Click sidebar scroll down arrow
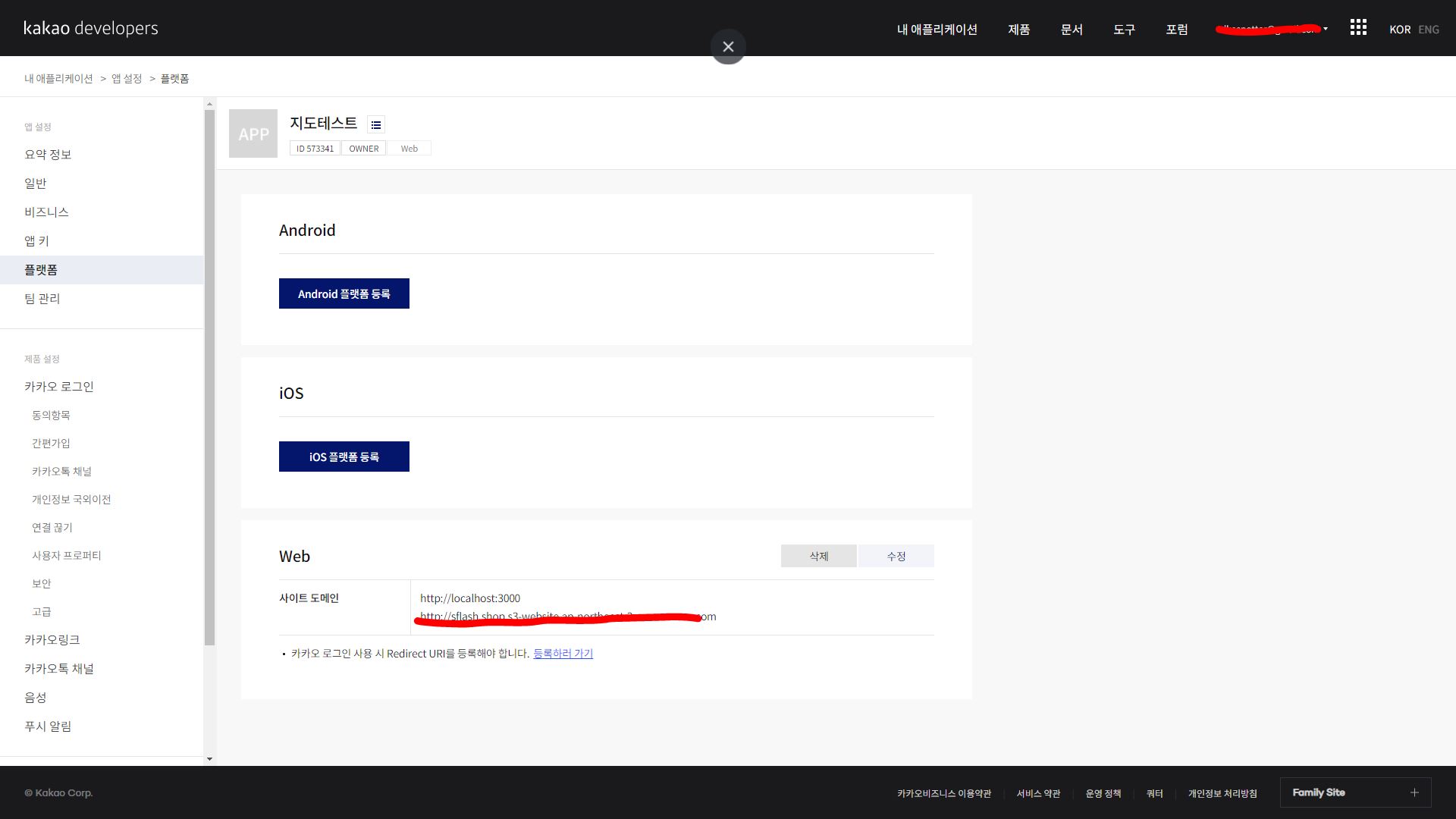 point(209,758)
